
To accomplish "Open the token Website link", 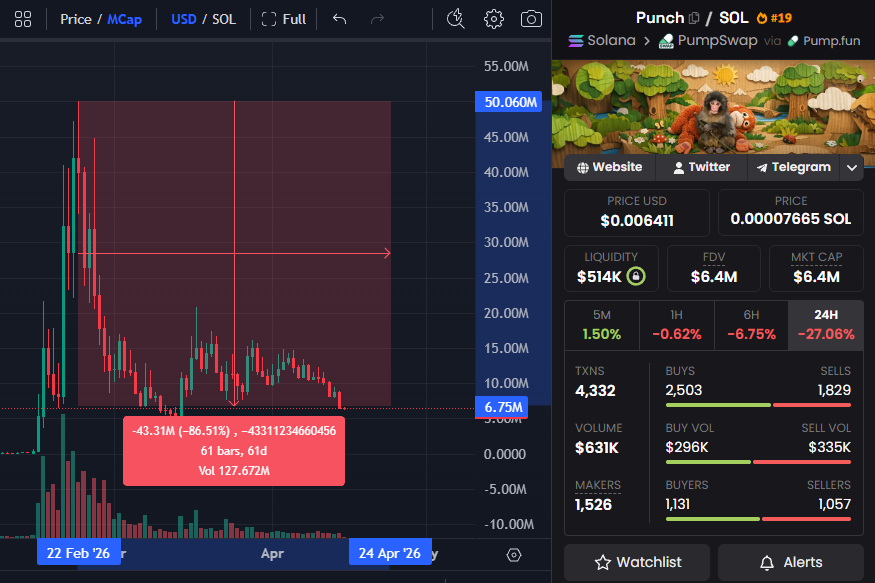I will (x=609, y=167).
